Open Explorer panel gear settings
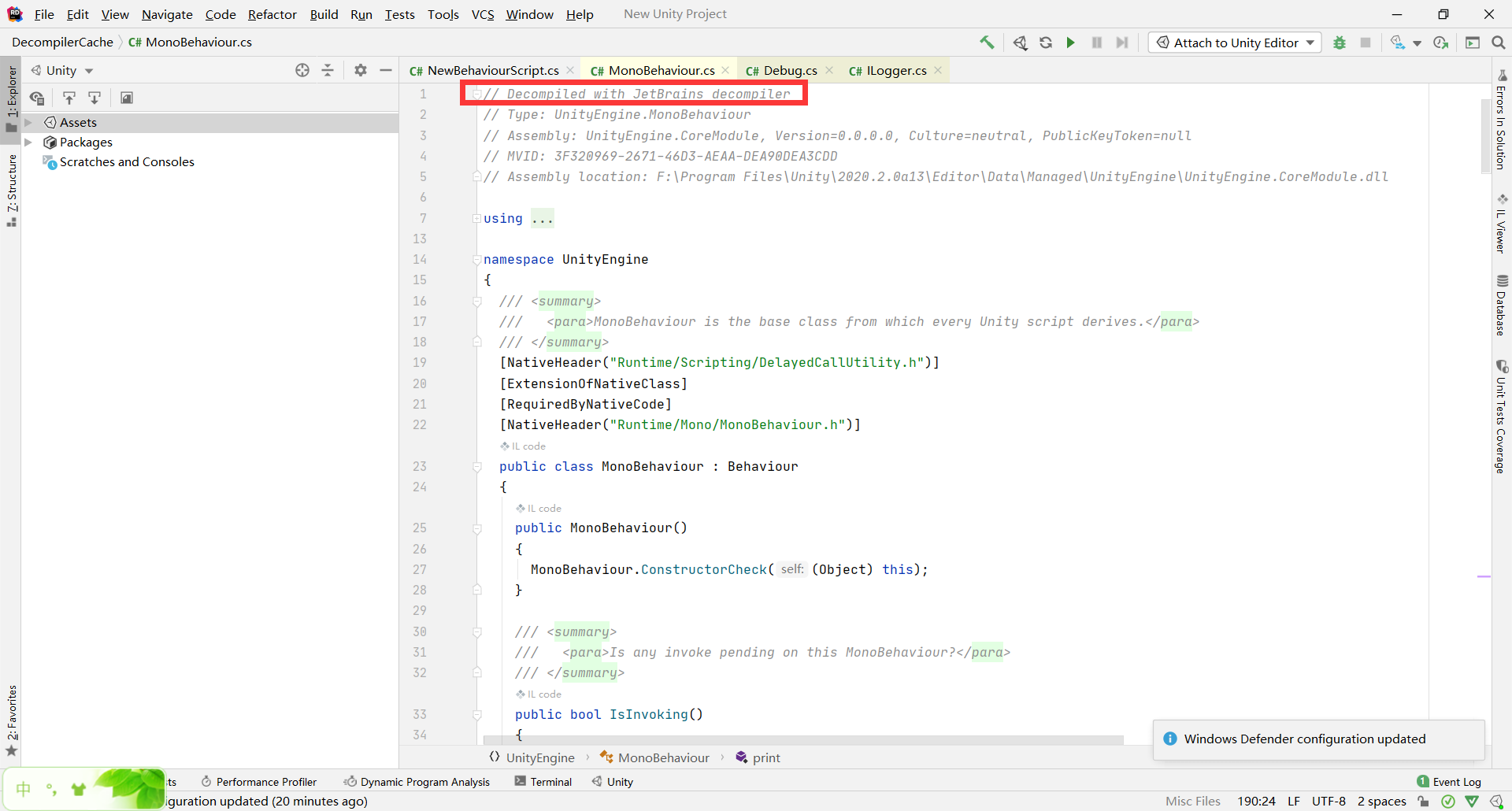 click(x=361, y=70)
